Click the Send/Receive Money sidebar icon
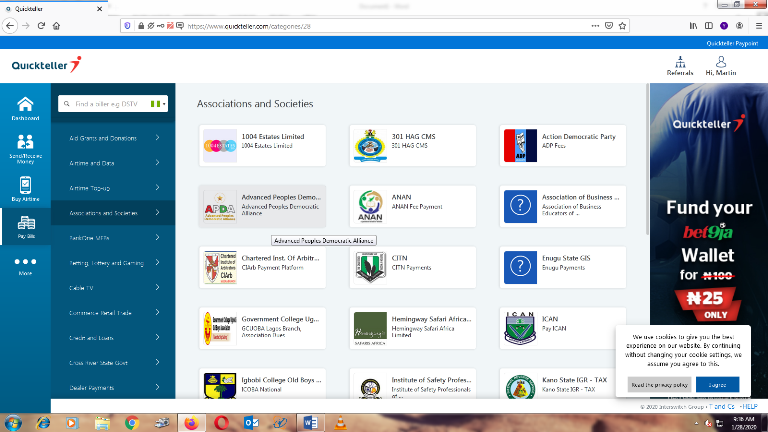 tap(25, 146)
